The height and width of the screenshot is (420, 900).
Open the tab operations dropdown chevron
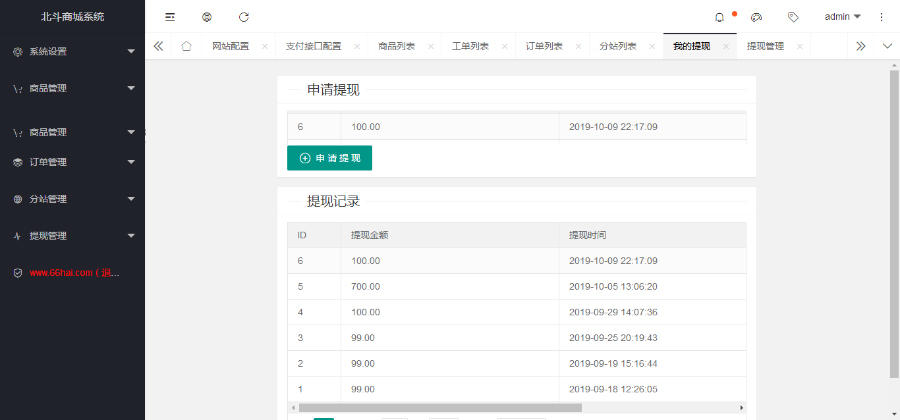click(887, 46)
